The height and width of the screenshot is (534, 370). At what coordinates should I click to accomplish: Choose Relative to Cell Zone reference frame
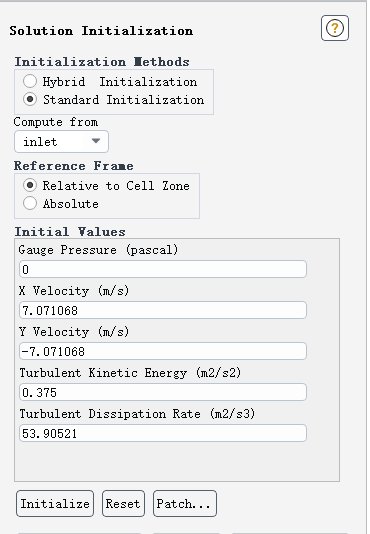click(x=30, y=185)
